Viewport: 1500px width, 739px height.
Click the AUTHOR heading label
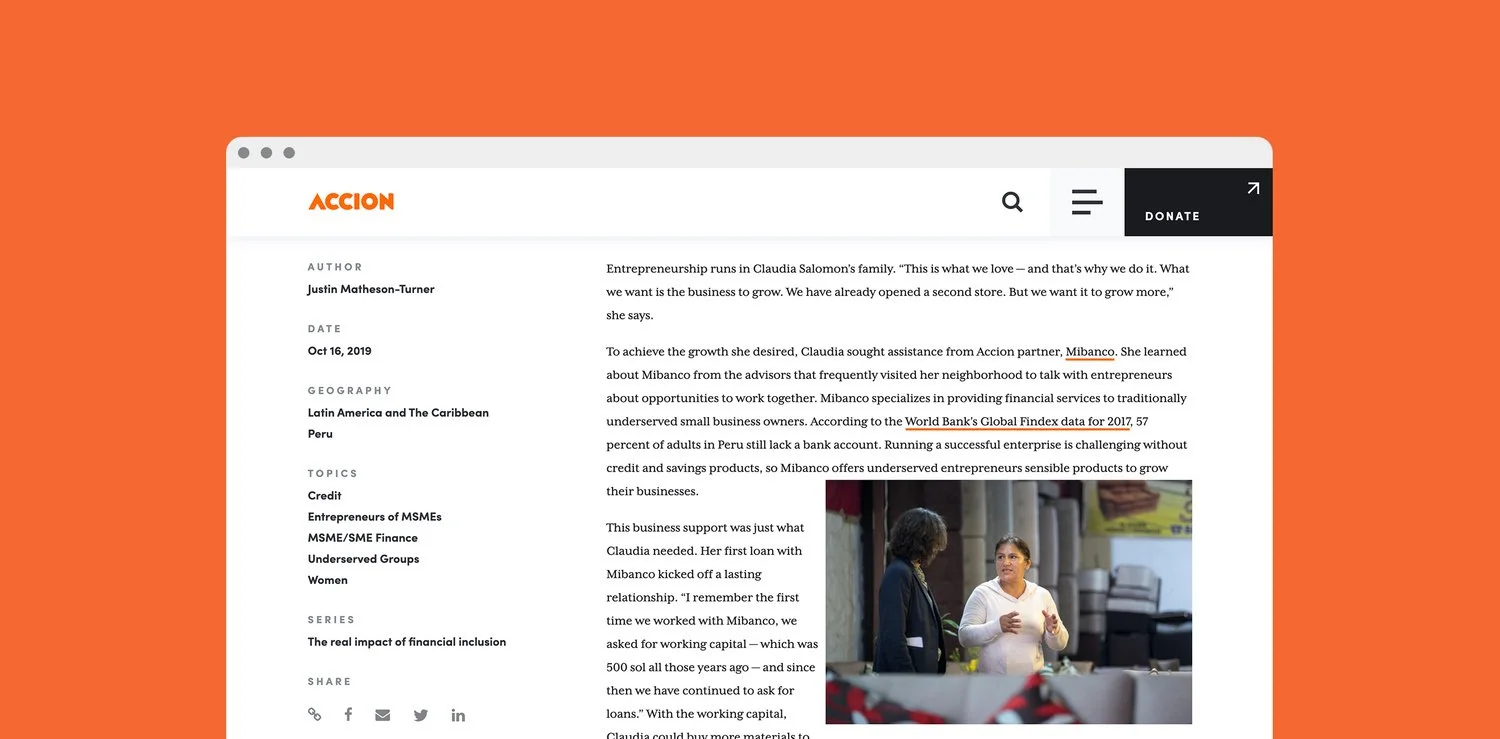(335, 267)
